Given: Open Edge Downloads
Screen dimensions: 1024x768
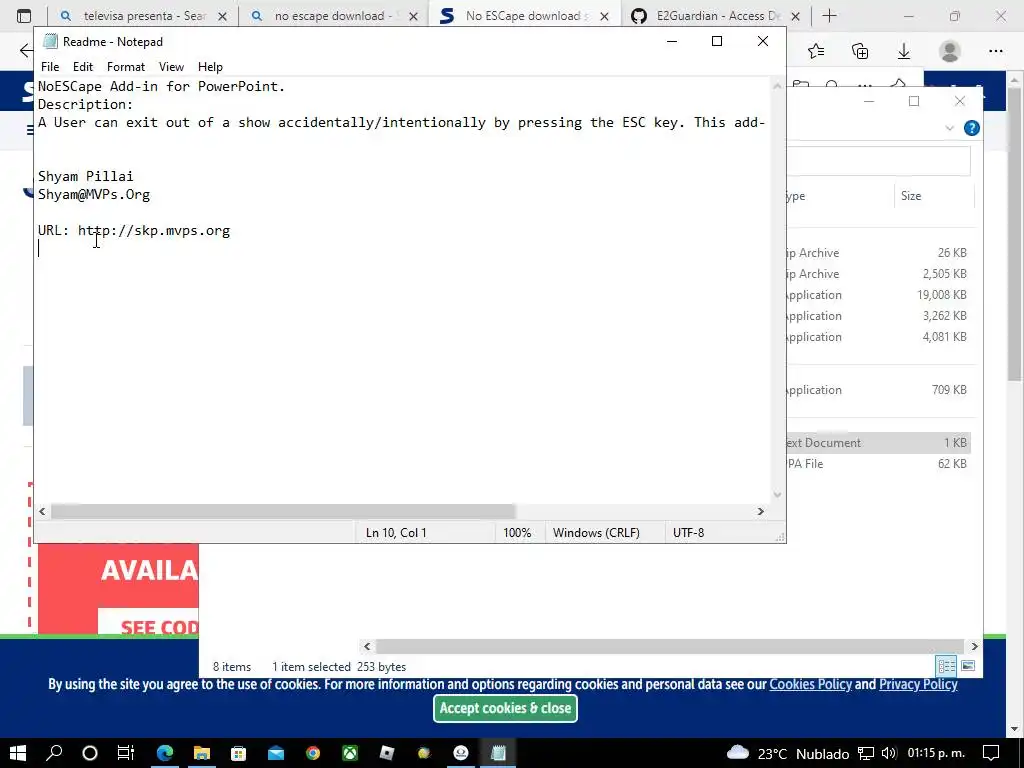Looking at the screenshot, I should (x=904, y=50).
